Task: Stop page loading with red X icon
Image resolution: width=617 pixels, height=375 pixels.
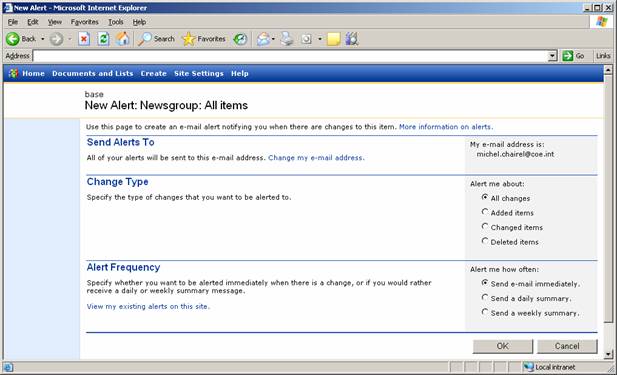Action: point(84,39)
